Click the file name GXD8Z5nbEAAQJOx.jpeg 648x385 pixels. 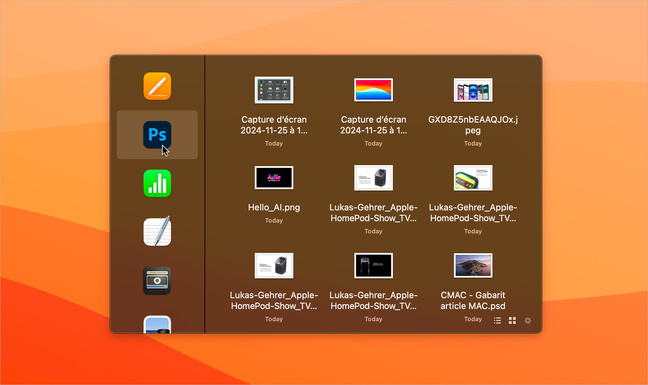coord(473,125)
